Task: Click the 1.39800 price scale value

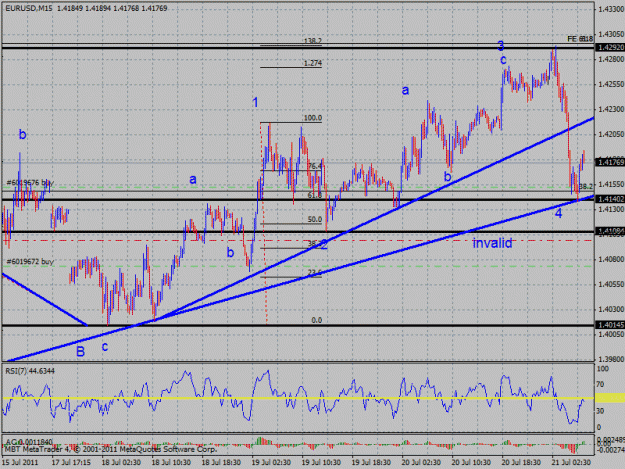Action: (x=611, y=359)
